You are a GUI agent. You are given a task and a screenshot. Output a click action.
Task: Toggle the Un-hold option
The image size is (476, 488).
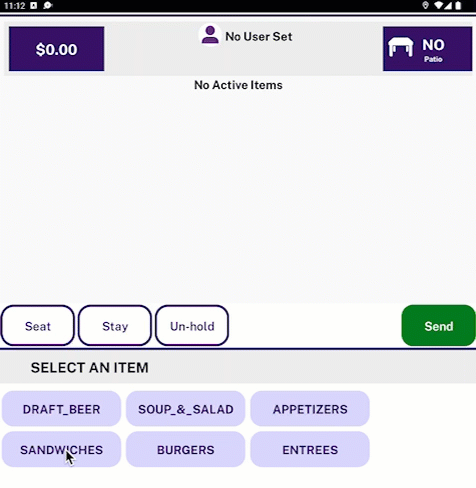[192, 325]
